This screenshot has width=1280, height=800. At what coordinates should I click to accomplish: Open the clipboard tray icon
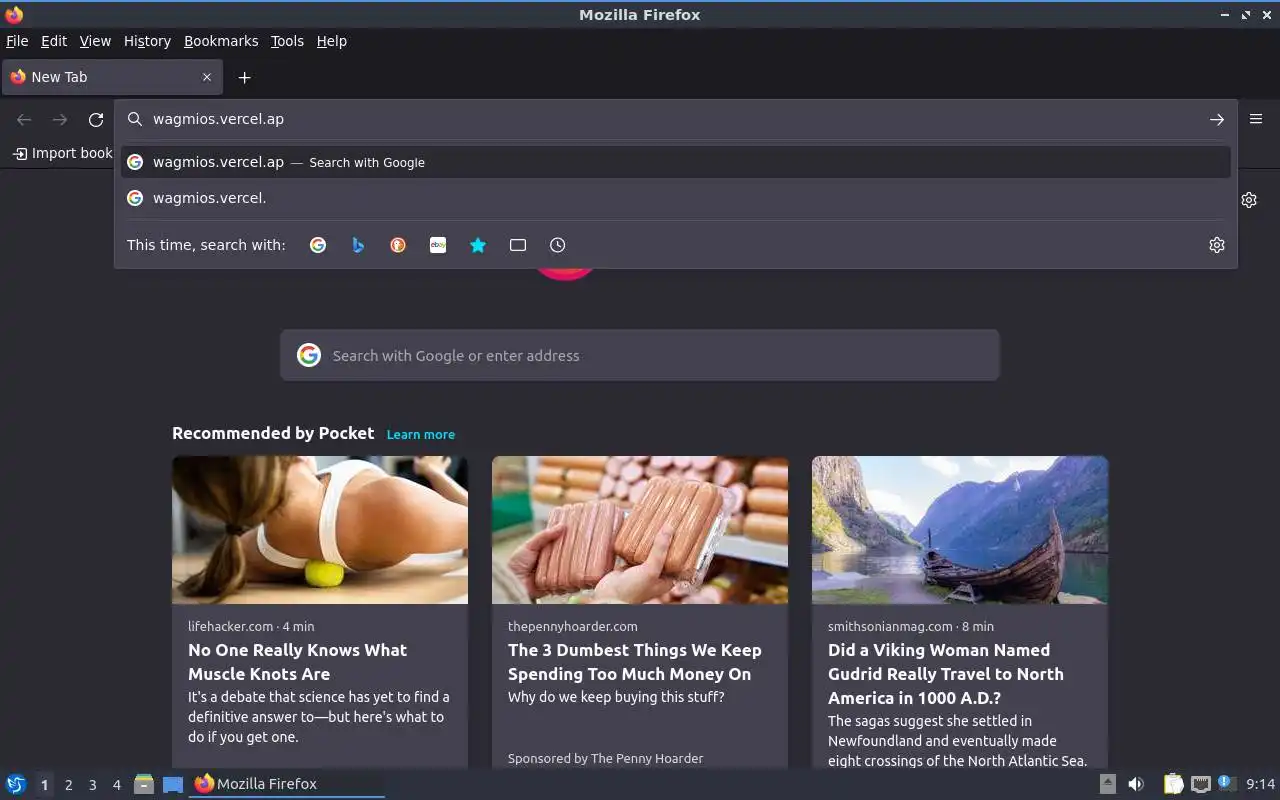(x=1173, y=784)
